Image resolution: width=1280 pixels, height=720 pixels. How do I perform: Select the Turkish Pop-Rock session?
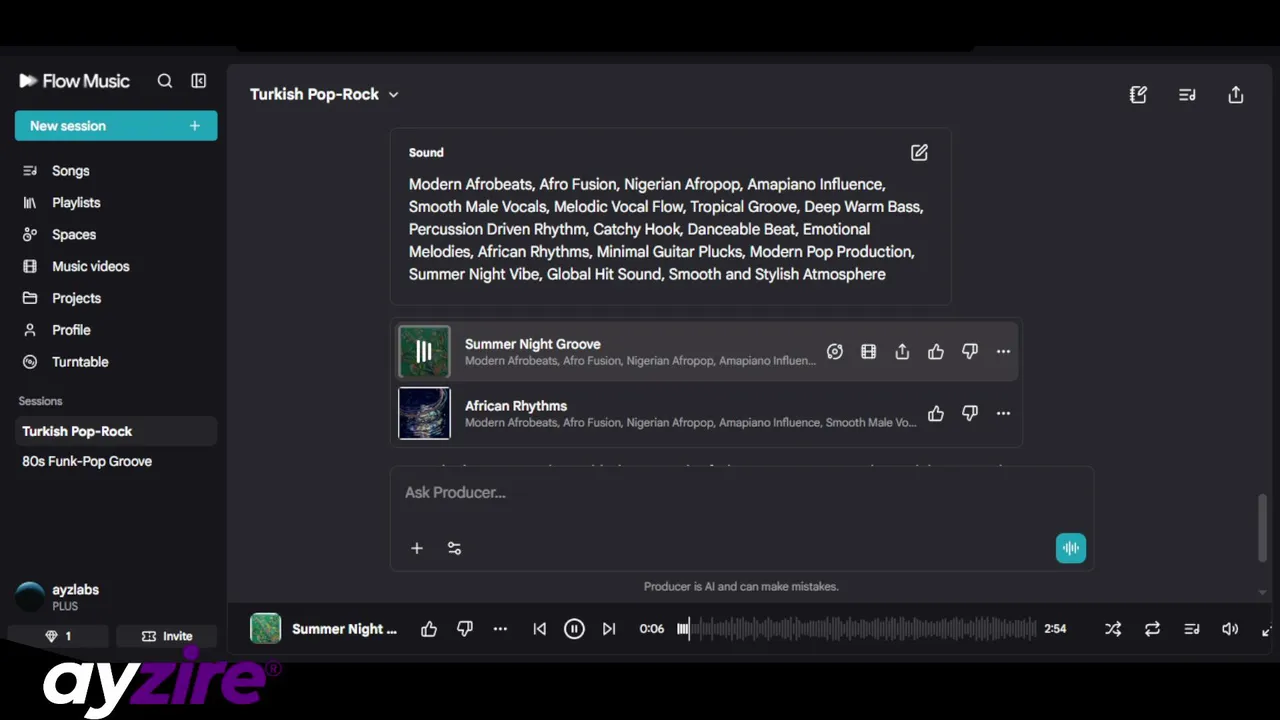116,431
